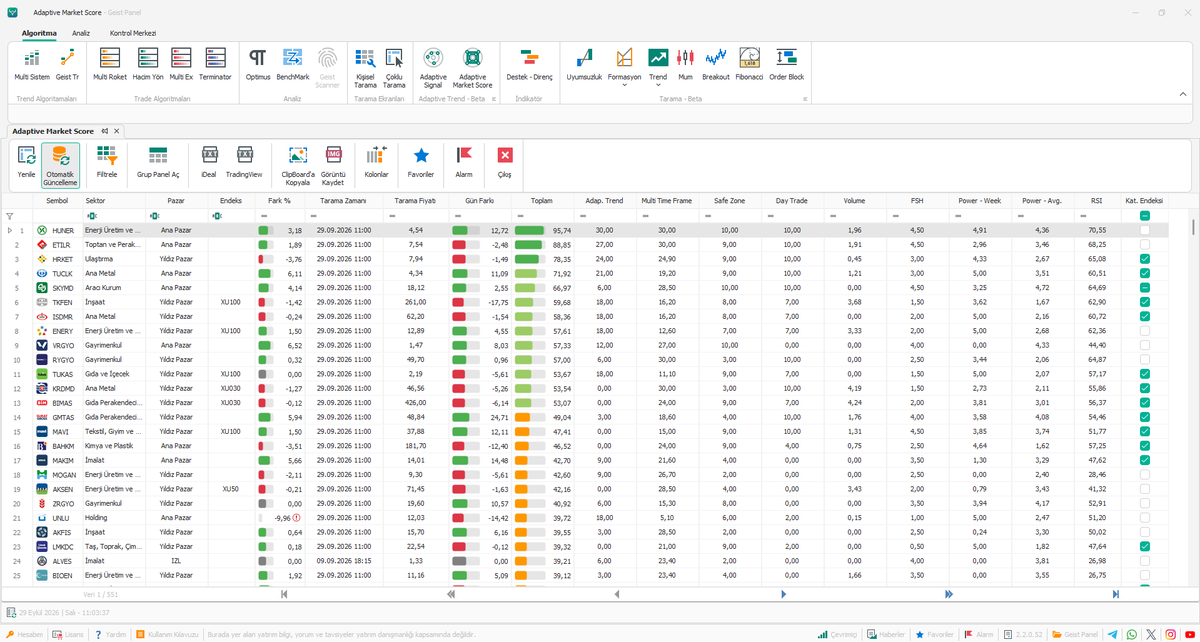Viewport: 1200px width, 642px height.
Task: Launch the Geist Tr trend tool
Action: pos(67,65)
